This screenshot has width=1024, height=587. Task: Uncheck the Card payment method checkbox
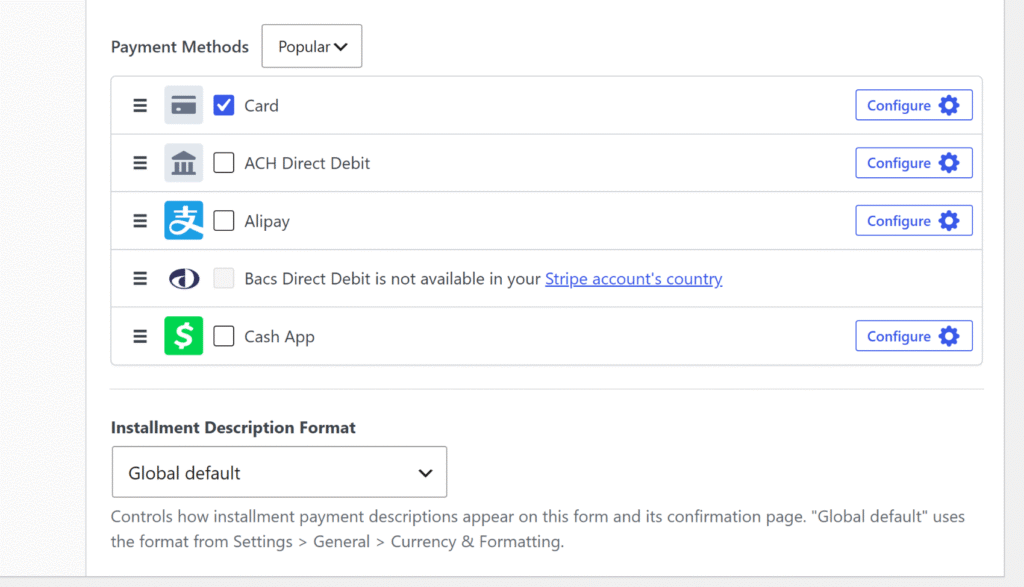(x=223, y=105)
